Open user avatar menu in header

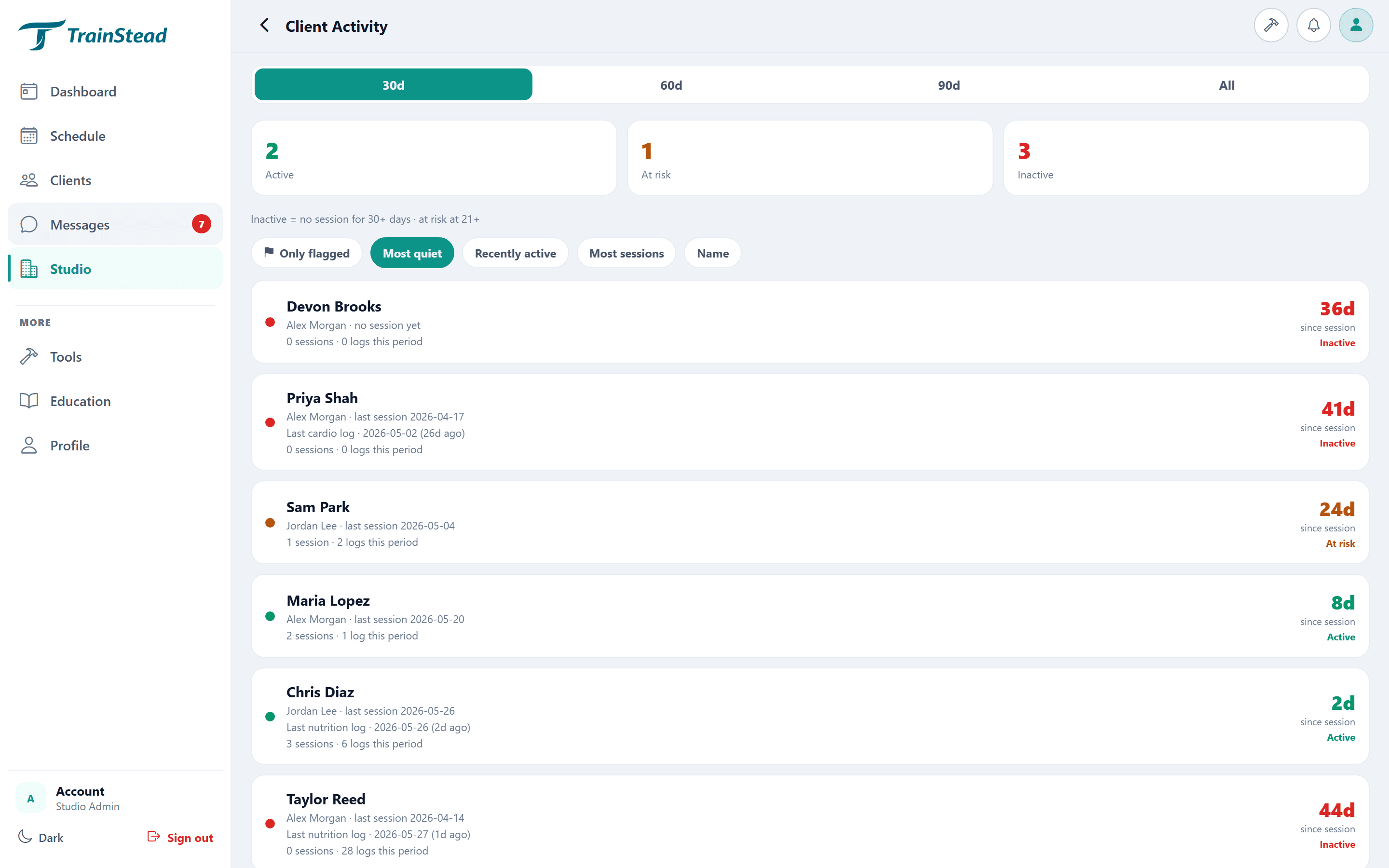point(1356,25)
